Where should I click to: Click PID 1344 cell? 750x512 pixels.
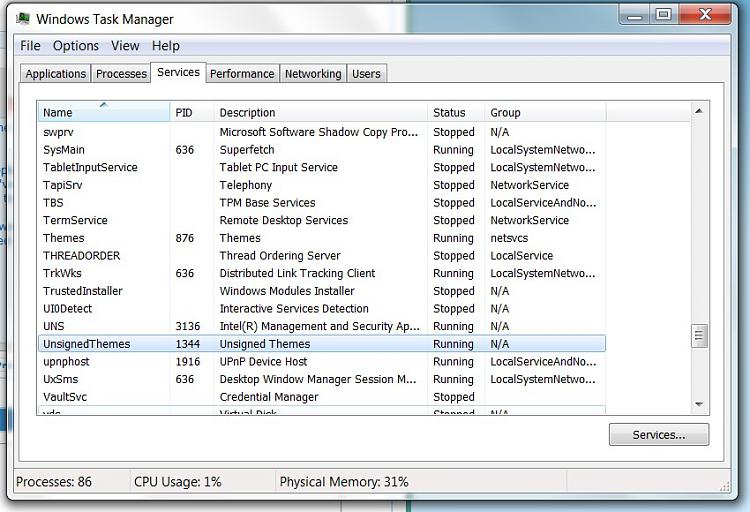(188, 344)
